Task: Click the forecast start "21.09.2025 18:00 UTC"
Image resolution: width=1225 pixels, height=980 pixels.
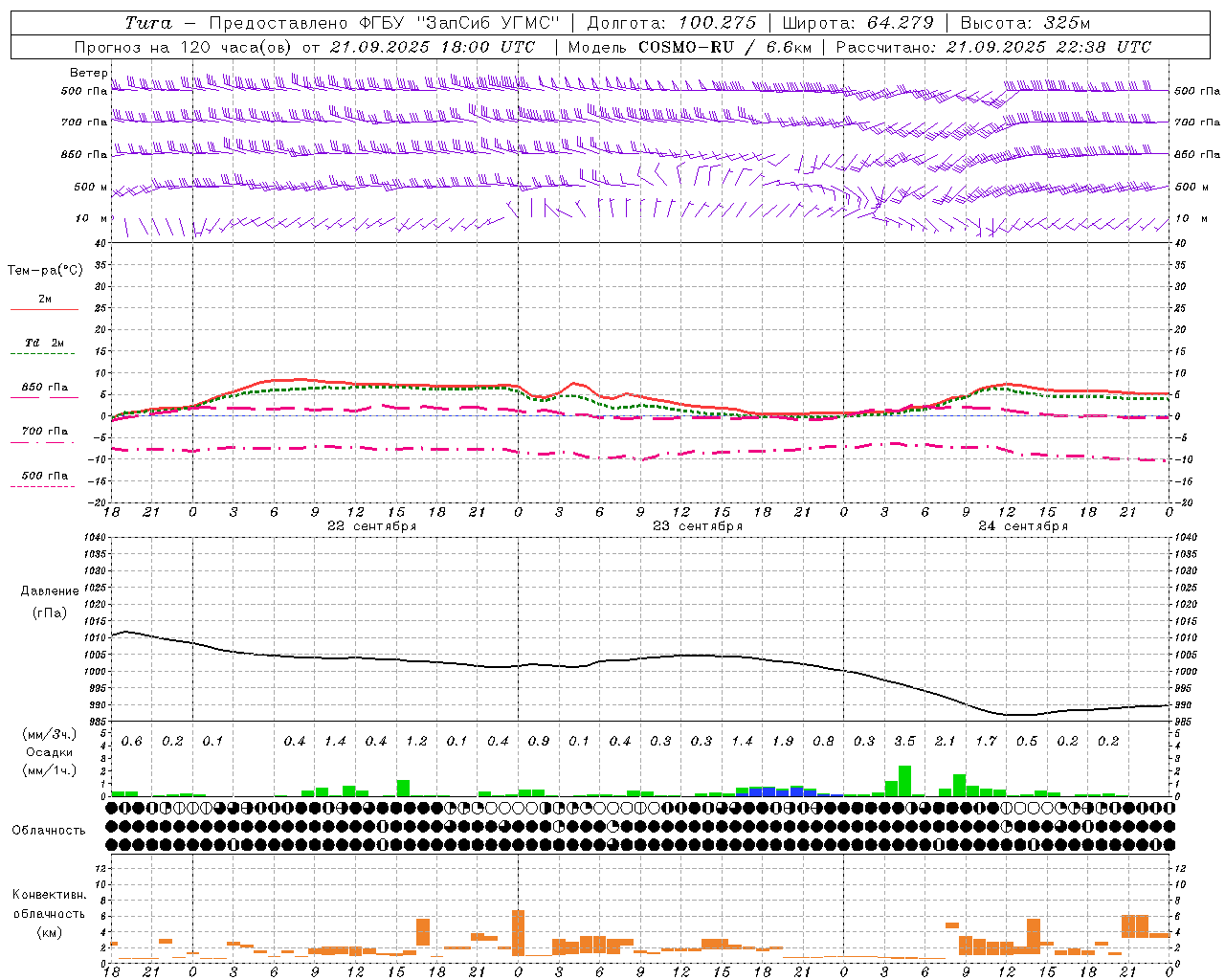Action: pyautogui.click(x=433, y=47)
